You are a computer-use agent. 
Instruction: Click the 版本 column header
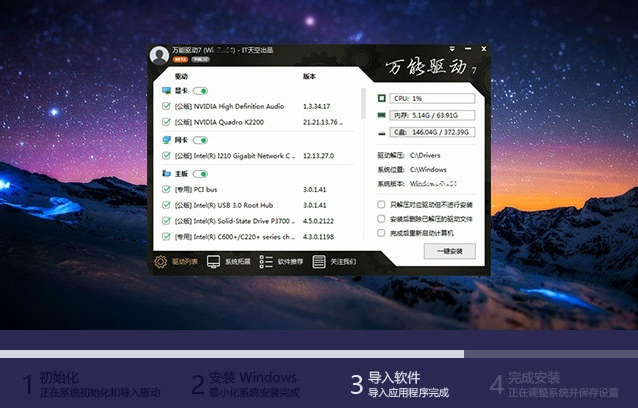click(x=309, y=77)
